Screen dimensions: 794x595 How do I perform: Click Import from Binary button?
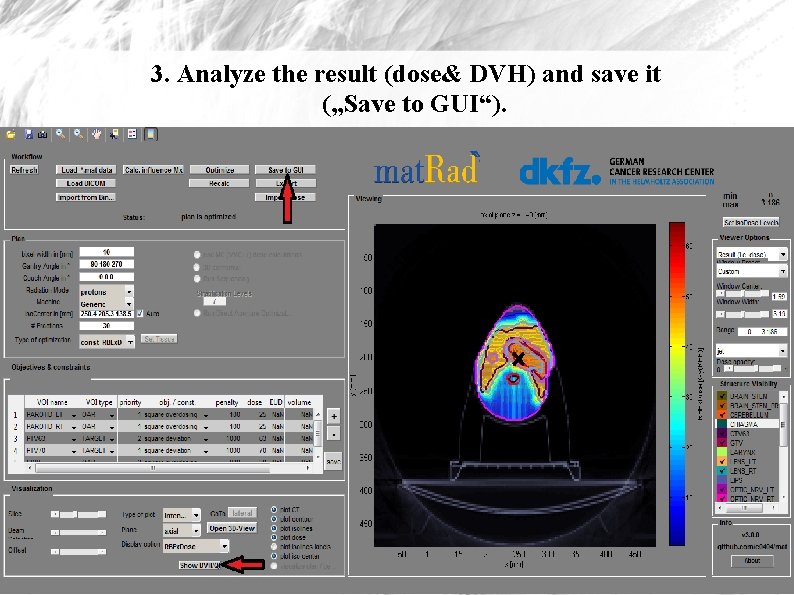tap(86, 197)
